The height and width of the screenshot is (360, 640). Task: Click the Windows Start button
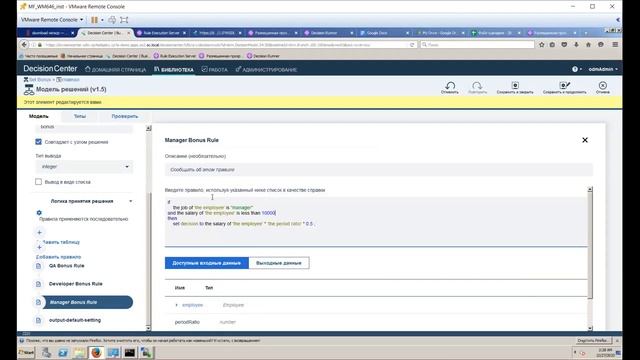27,352
